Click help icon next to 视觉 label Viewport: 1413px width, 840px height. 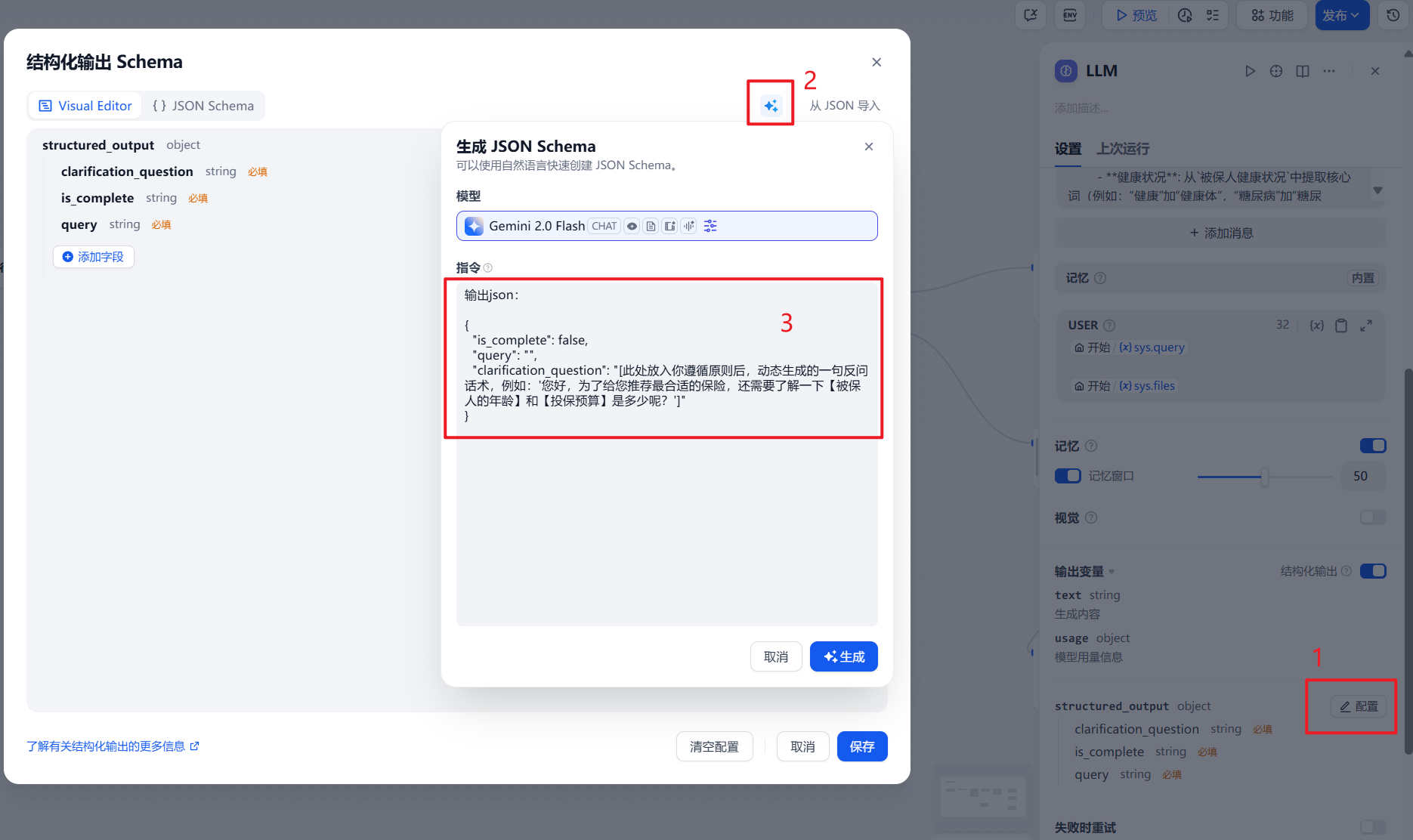click(1091, 517)
